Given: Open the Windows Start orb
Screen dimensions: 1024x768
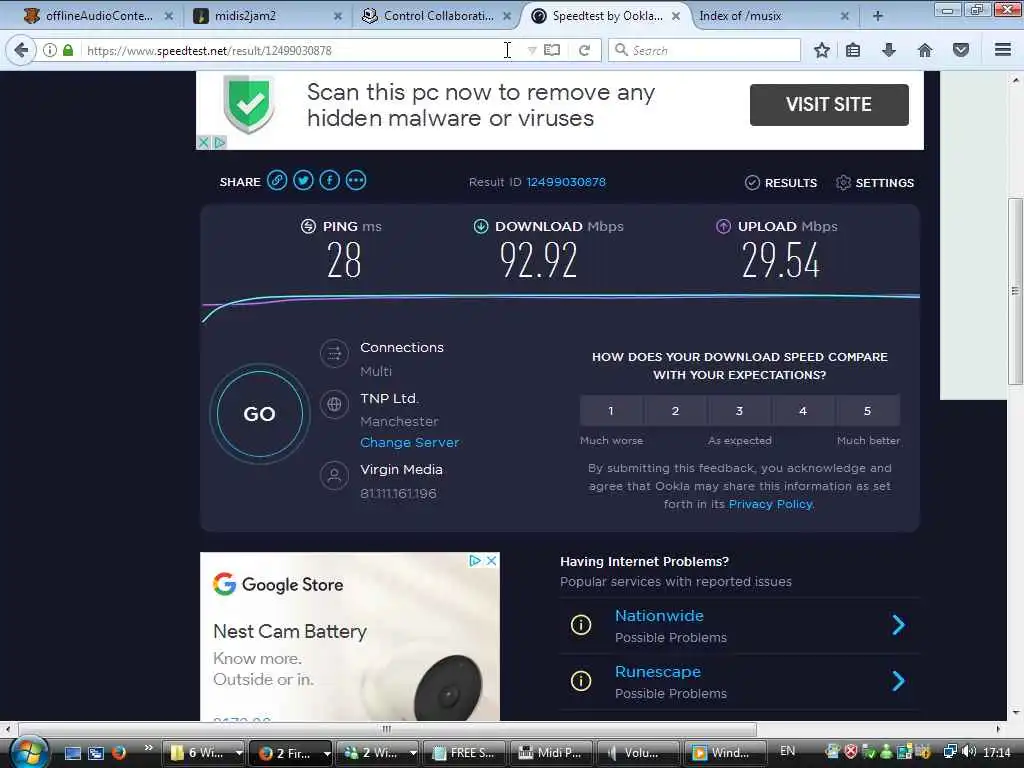Looking at the screenshot, I should [x=29, y=751].
